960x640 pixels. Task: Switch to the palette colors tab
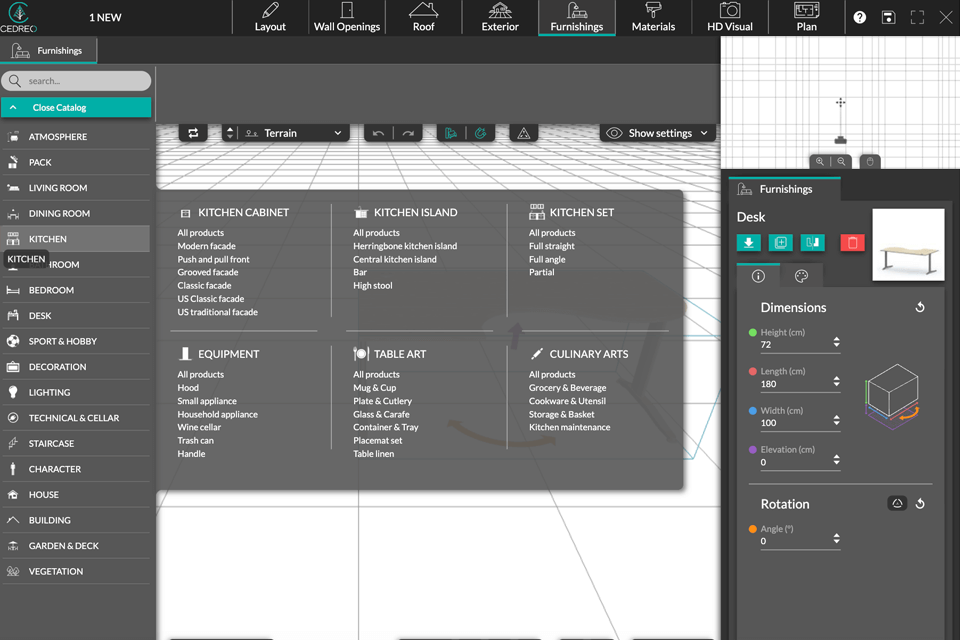coord(801,276)
